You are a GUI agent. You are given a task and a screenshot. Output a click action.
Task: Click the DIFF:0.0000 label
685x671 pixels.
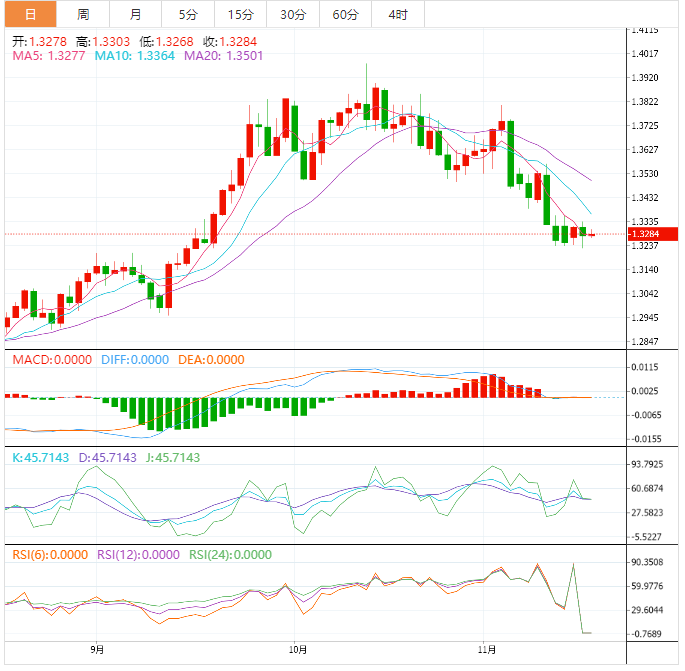[135, 360]
